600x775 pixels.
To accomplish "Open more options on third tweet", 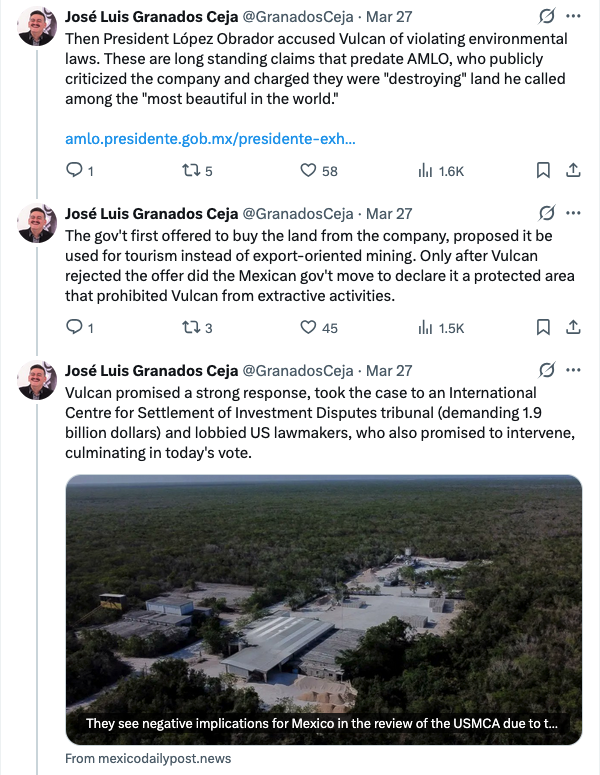I will point(573,370).
